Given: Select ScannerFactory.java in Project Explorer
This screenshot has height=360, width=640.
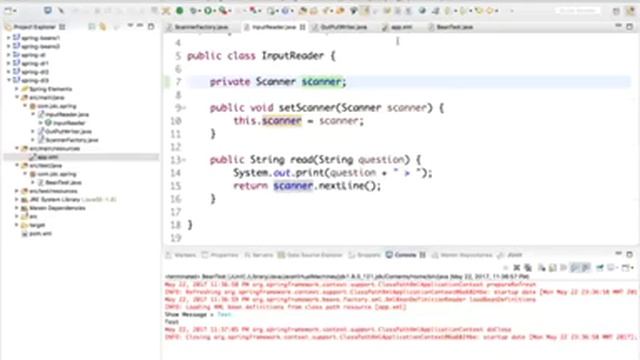Looking at the screenshot, I should (x=71, y=140).
